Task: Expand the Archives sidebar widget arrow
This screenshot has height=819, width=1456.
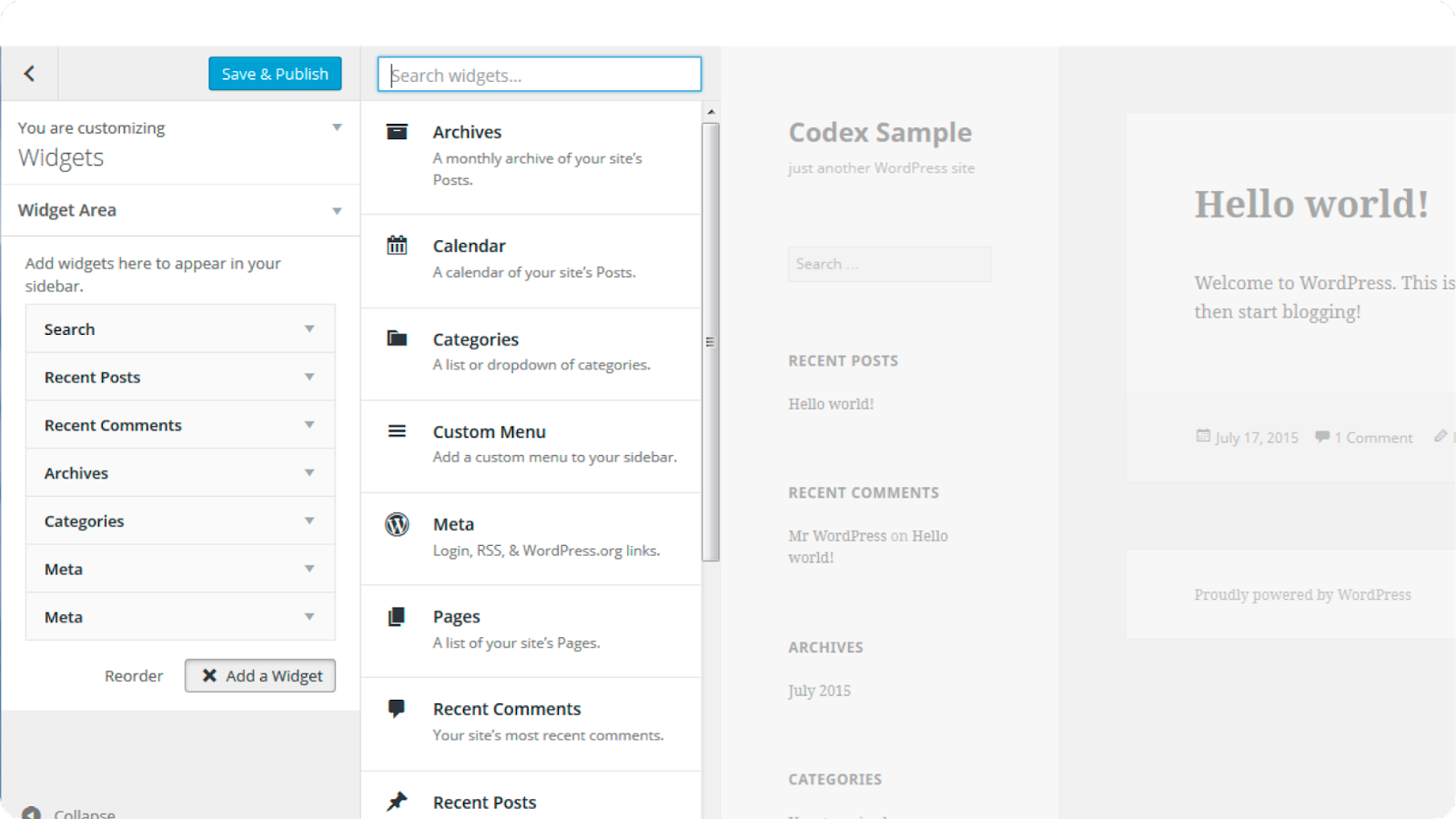Action: (309, 472)
